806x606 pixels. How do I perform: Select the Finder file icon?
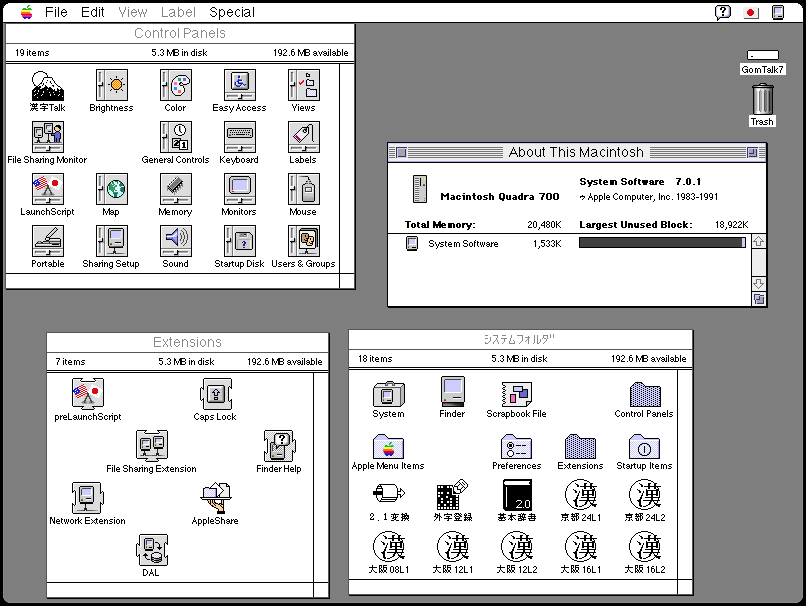tap(453, 392)
